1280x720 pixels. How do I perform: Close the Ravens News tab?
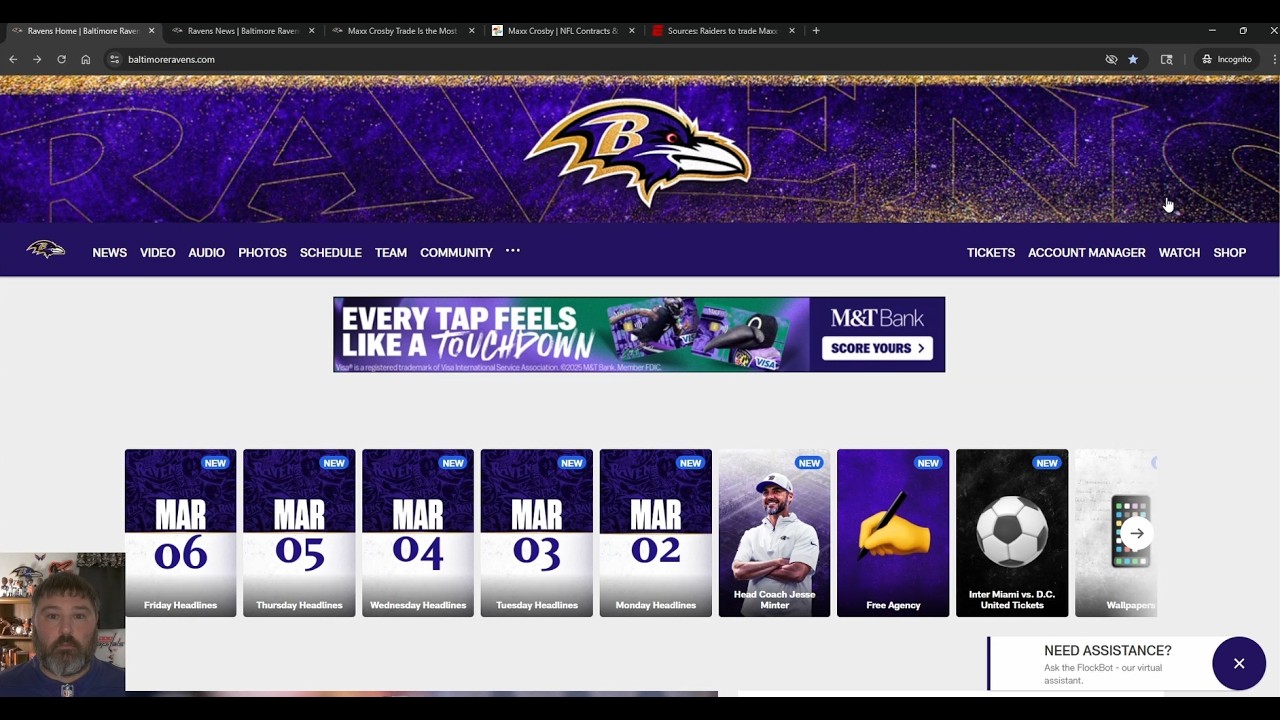click(x=312, y=31)
